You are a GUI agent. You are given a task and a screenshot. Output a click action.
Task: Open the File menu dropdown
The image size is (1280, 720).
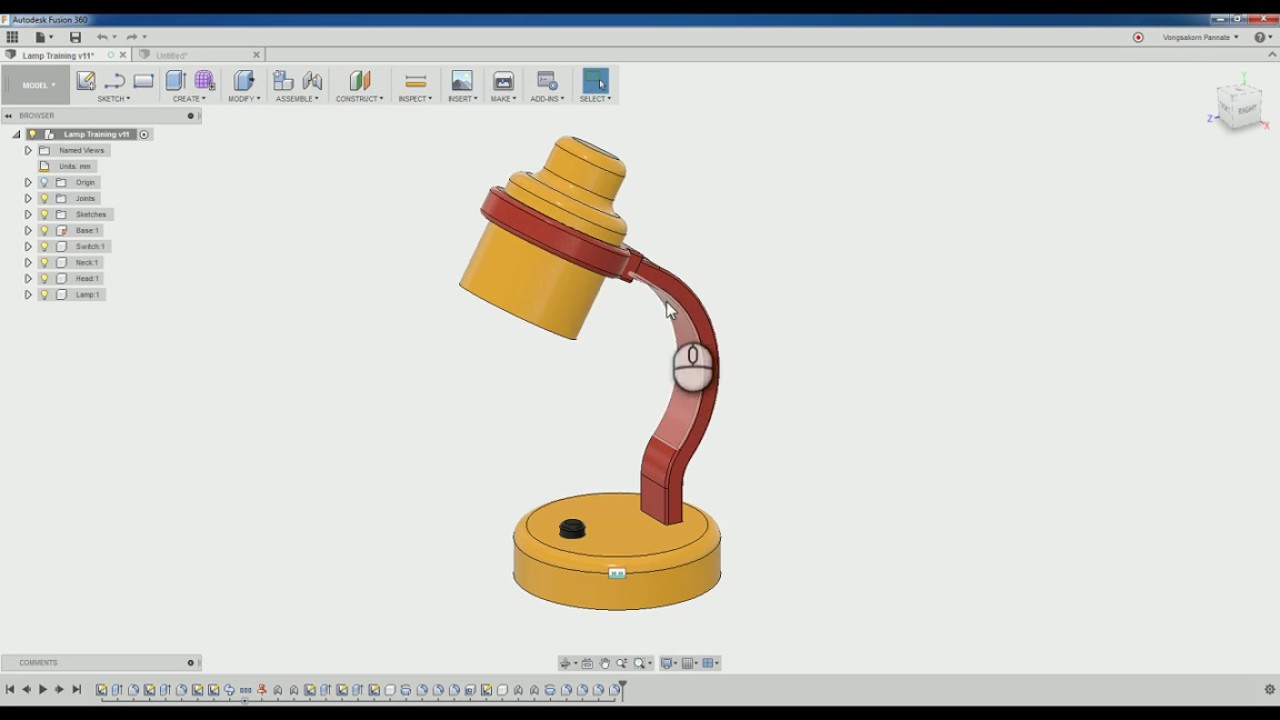[44, 37]
